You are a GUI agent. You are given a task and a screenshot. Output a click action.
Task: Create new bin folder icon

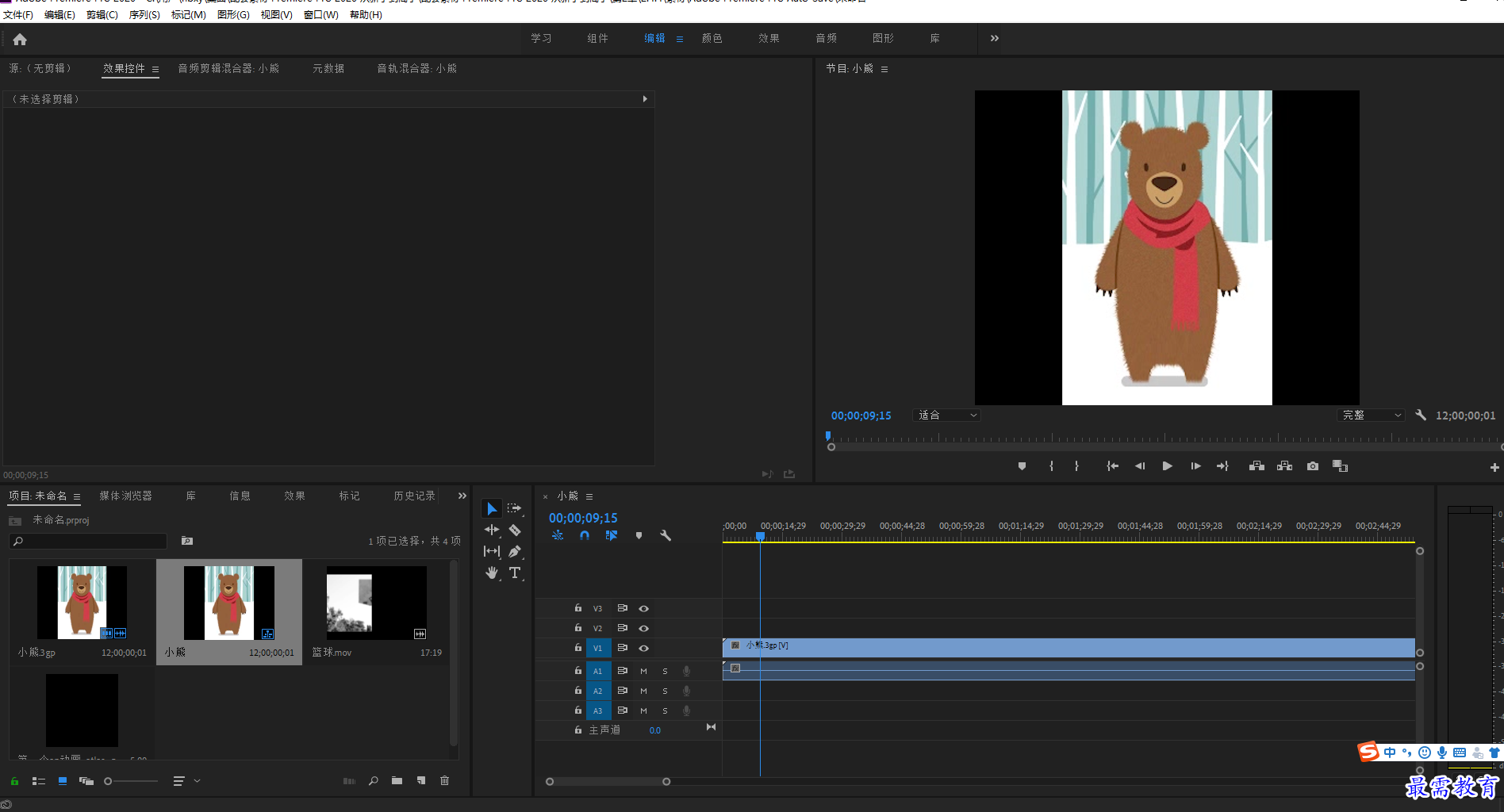[397, 781]
